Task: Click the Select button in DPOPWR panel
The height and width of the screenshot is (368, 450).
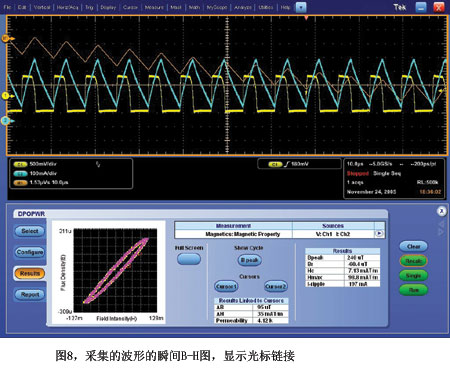Action: pyautogui.click(x=30, y=231)
